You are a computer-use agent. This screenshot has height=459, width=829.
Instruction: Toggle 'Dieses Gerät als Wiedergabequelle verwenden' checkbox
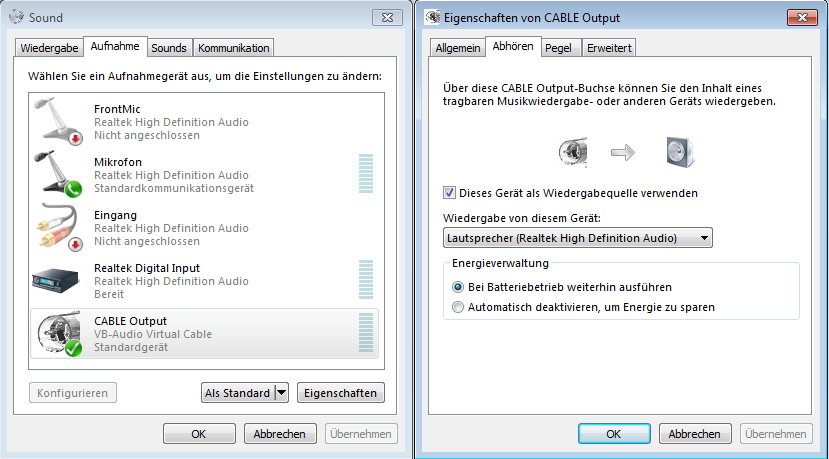(x=449, y=193)
